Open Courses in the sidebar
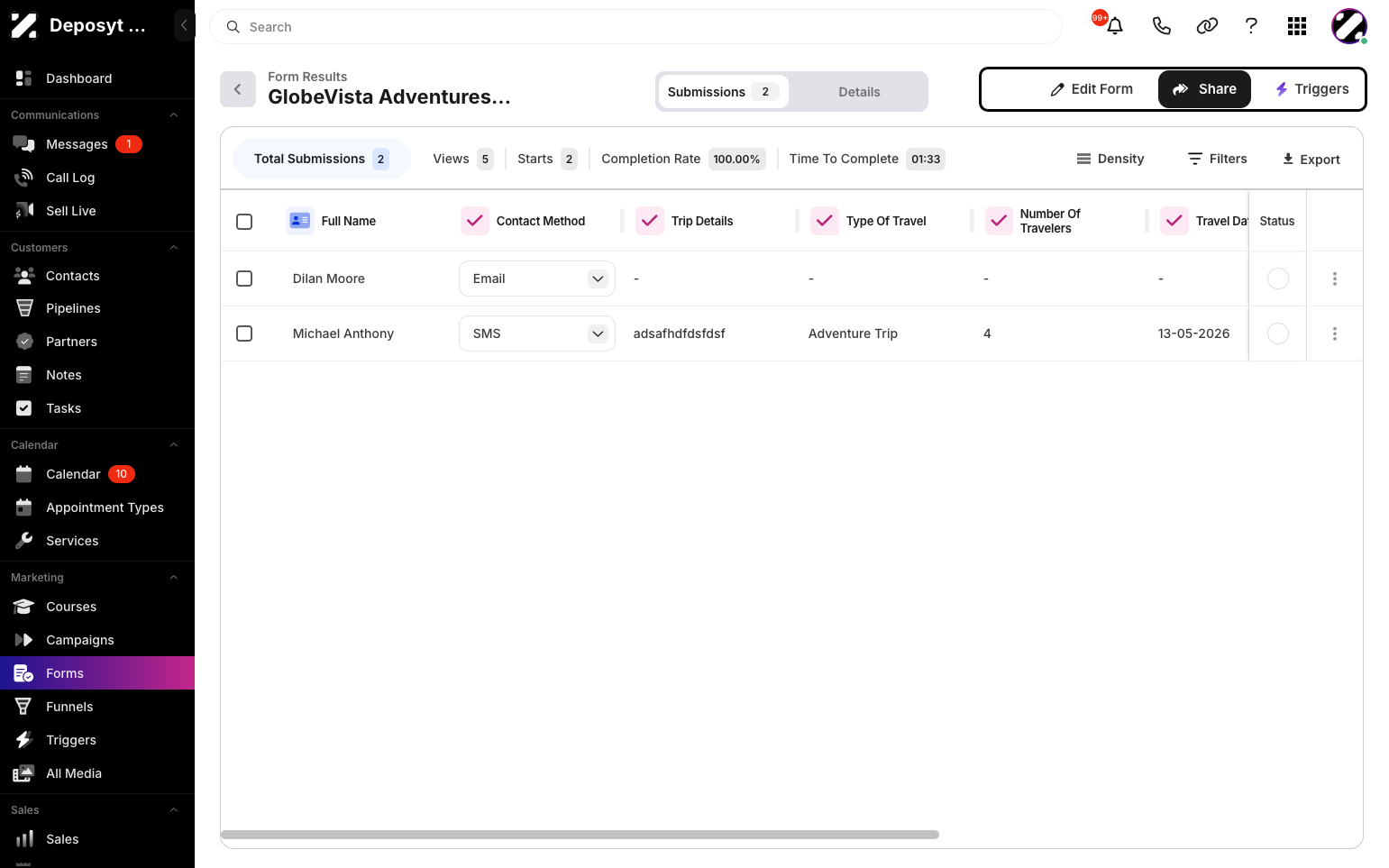Viewport: 1389px width, 868px height. point(97,607)
